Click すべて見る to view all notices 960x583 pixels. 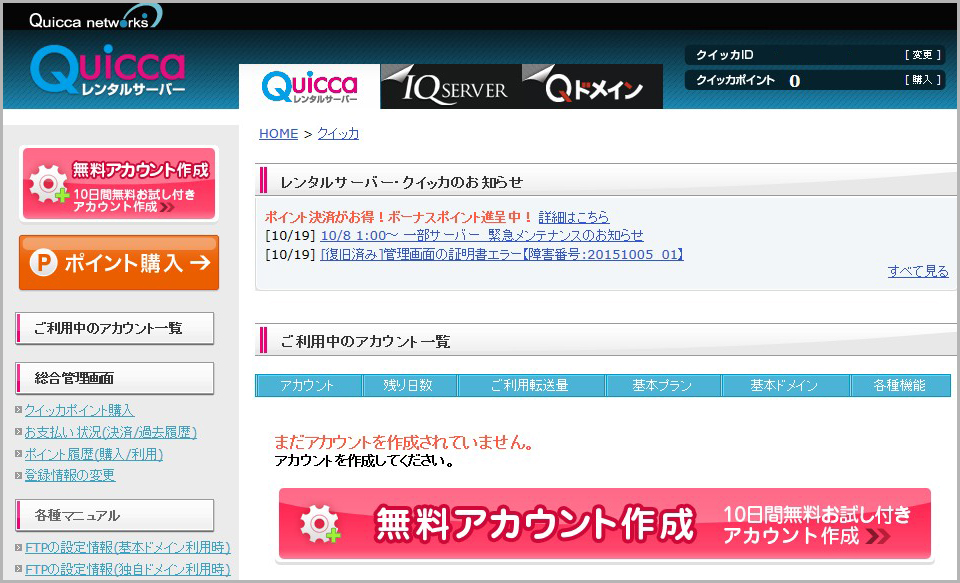917,271
